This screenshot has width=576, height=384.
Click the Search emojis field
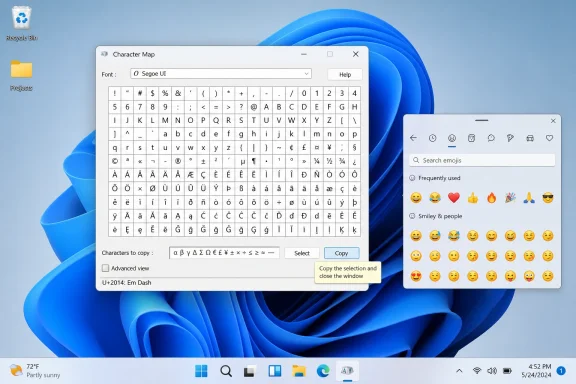click(482, 160)
